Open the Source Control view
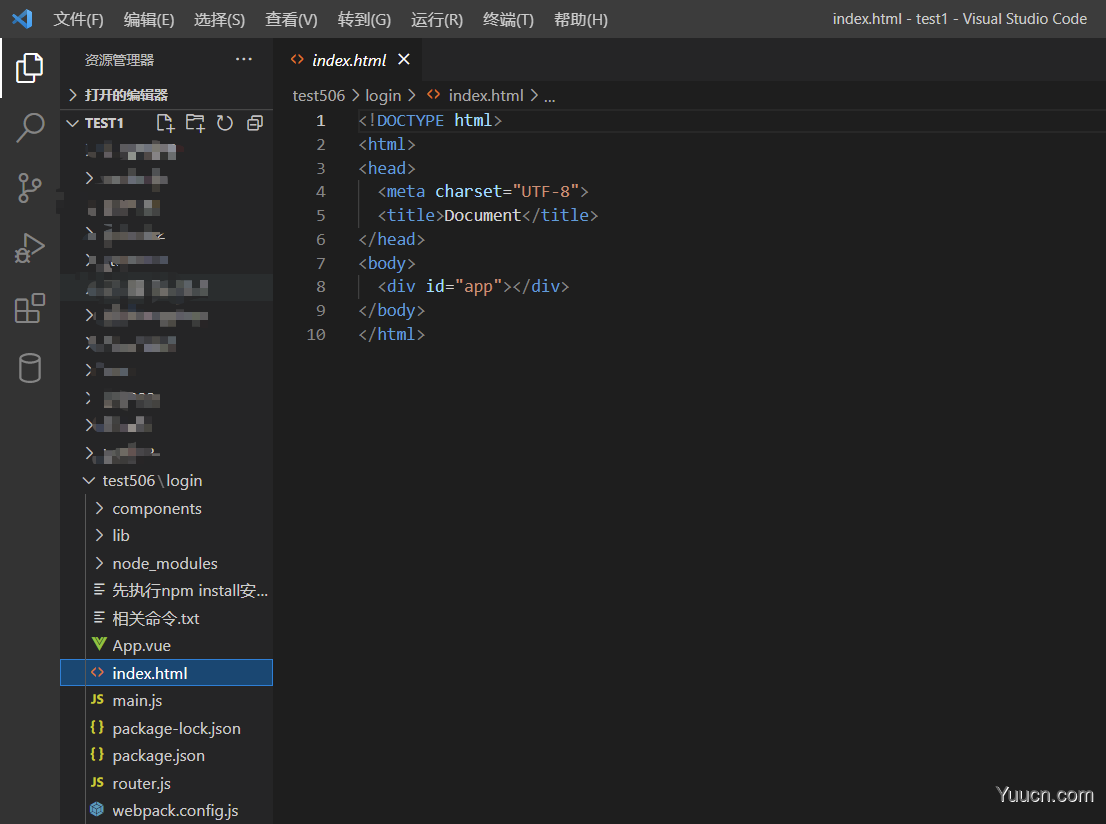This screenshot has height=824, width=1106. [x=30, y=188]
